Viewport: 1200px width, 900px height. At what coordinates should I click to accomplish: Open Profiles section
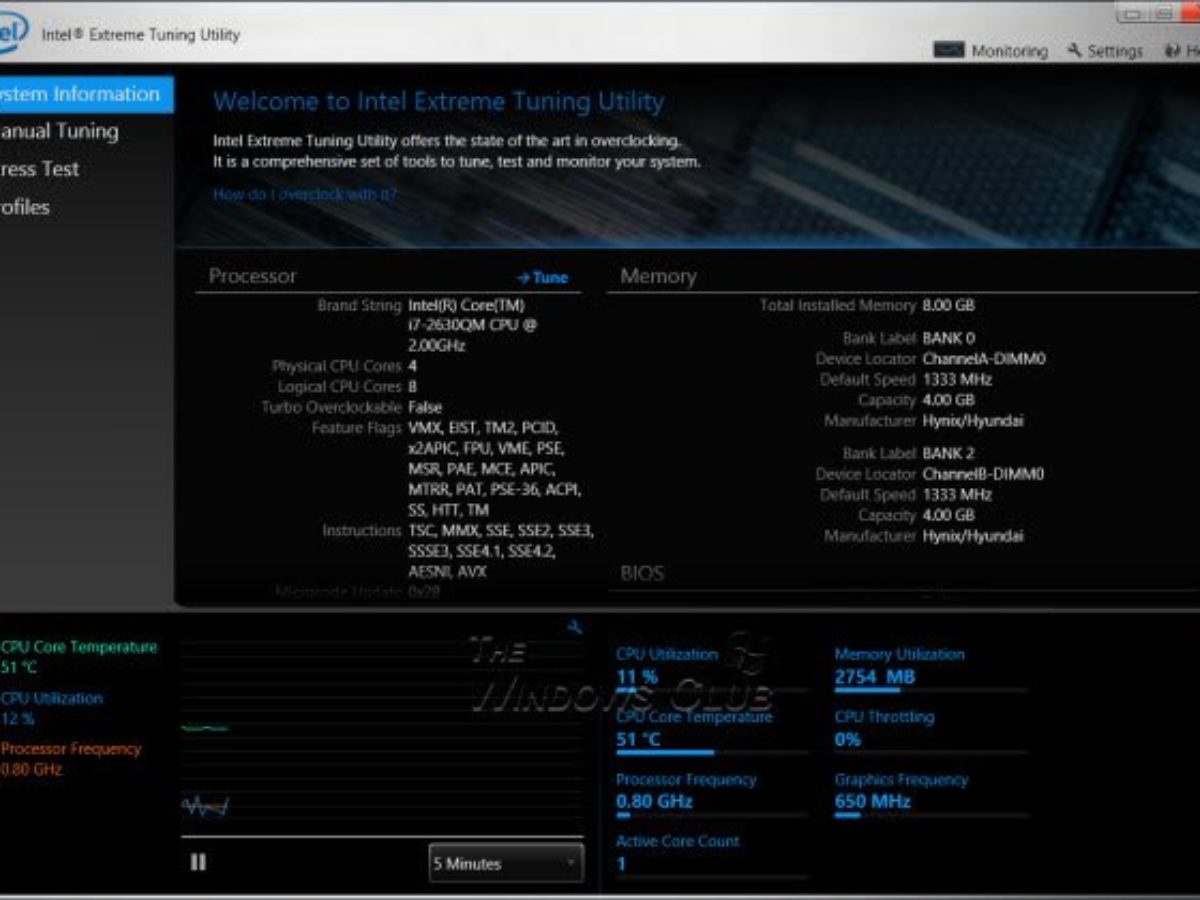click(25, 207)
